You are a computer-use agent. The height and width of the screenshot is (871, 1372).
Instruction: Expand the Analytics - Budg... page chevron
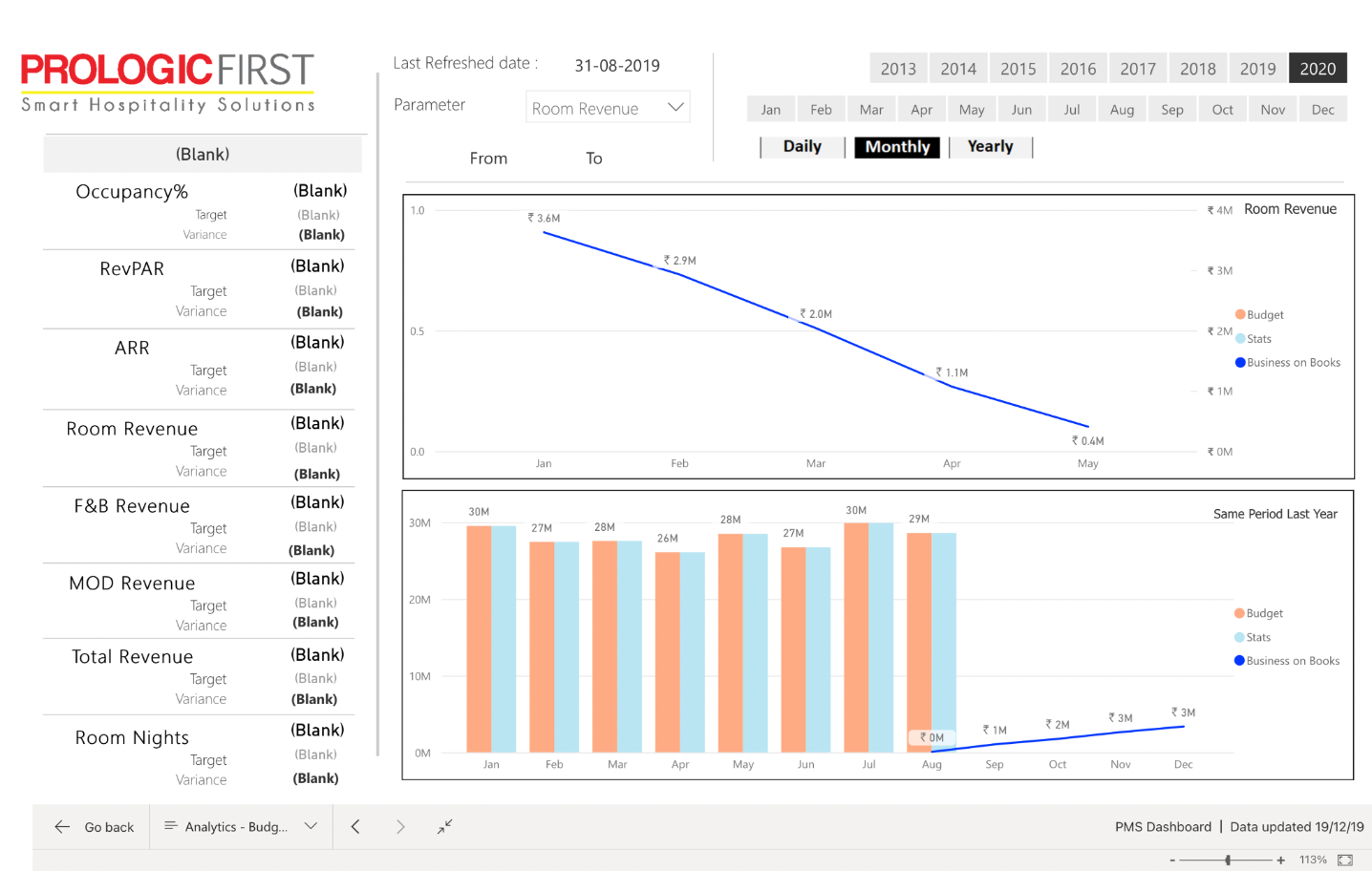[x=311, y=826]
